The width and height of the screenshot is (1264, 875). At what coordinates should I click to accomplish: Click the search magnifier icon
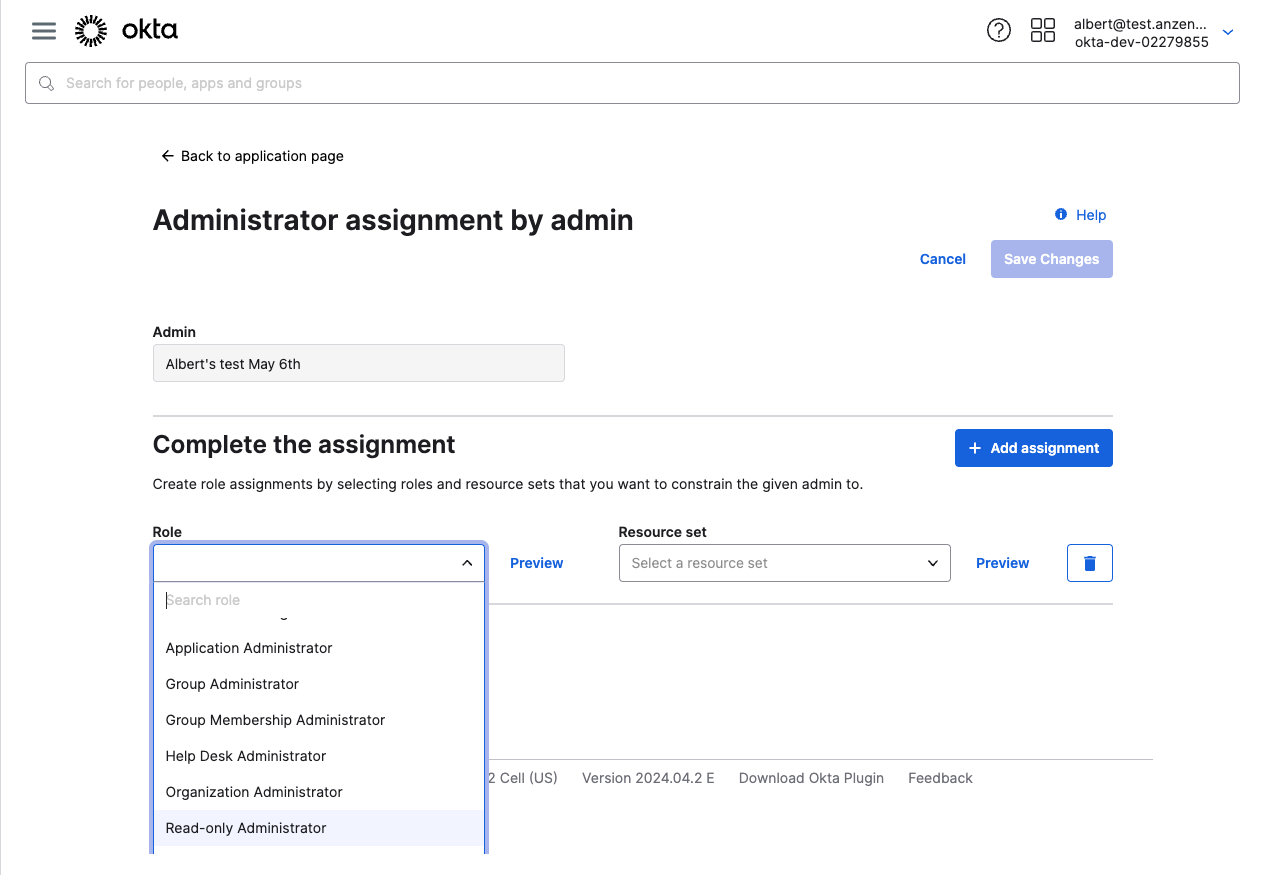tap(46, 83)
